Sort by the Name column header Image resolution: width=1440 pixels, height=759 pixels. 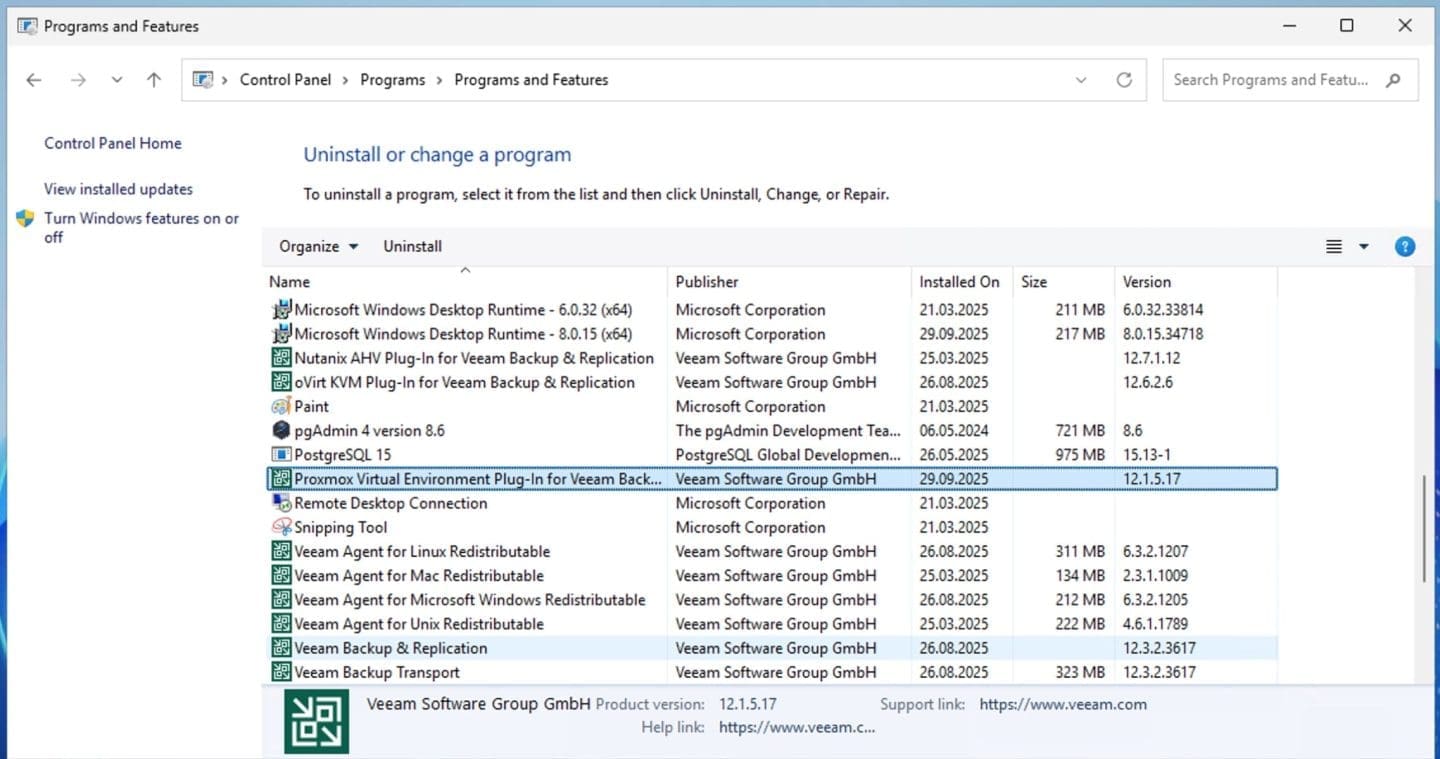click(465, 282)
